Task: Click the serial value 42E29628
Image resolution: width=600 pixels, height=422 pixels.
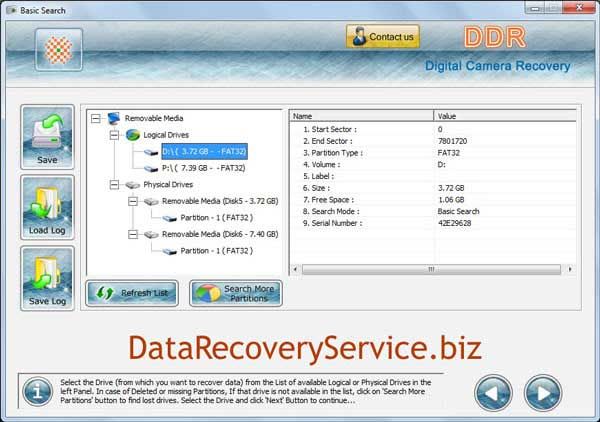Action: 455,223
